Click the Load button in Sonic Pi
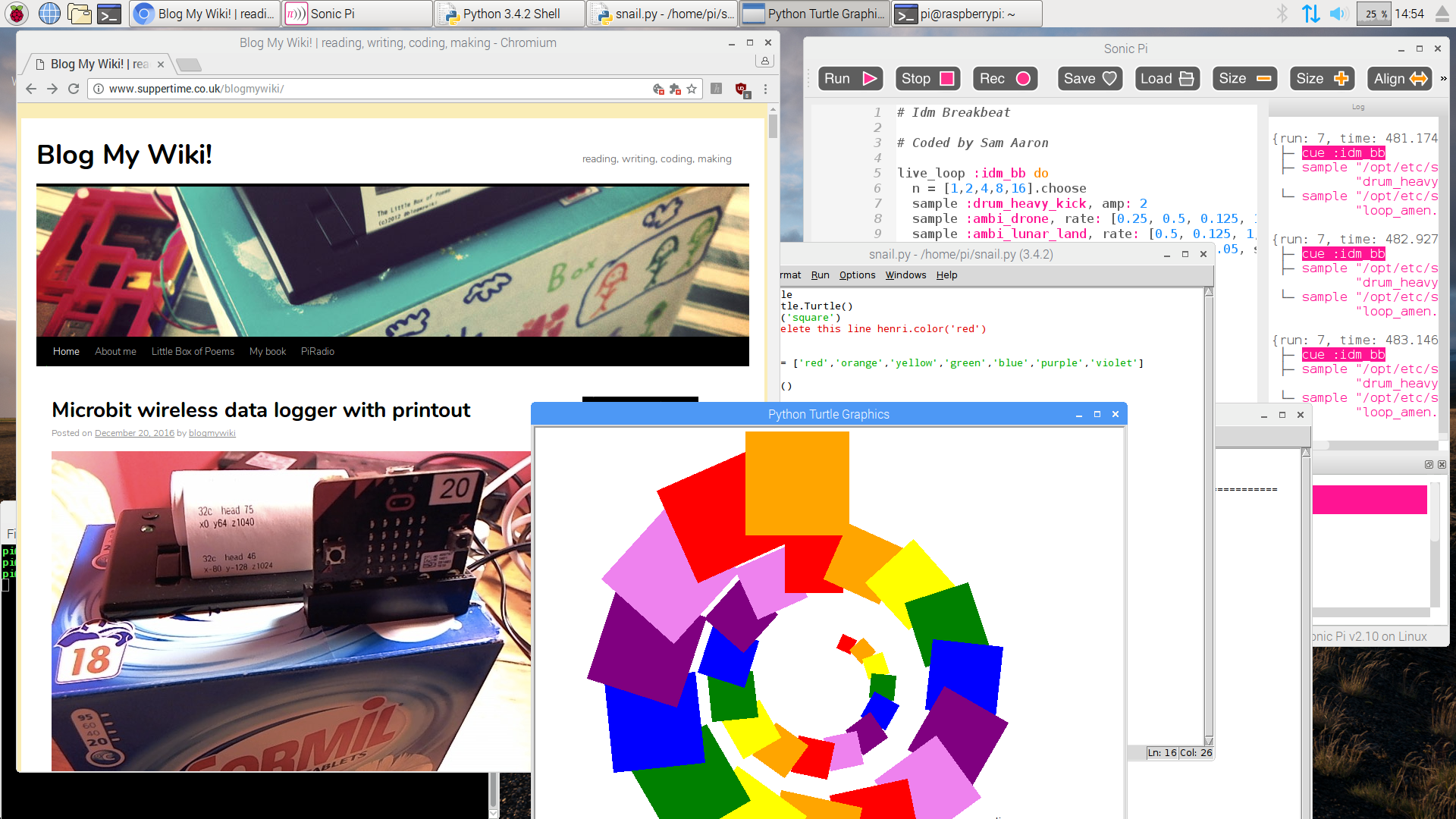The height and width of the screenshot is (819, 1456). click(1167, 79)
